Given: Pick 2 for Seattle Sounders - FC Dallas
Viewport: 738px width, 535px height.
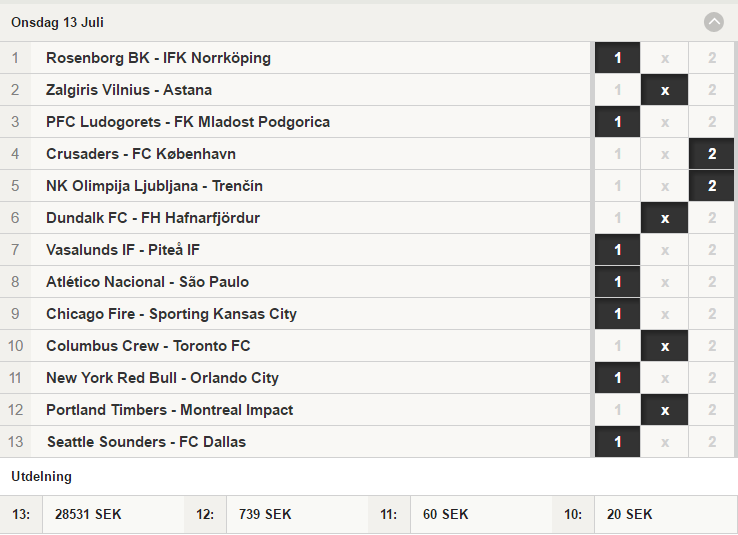Looking at the screenshot, I should [x=711, y=442].
